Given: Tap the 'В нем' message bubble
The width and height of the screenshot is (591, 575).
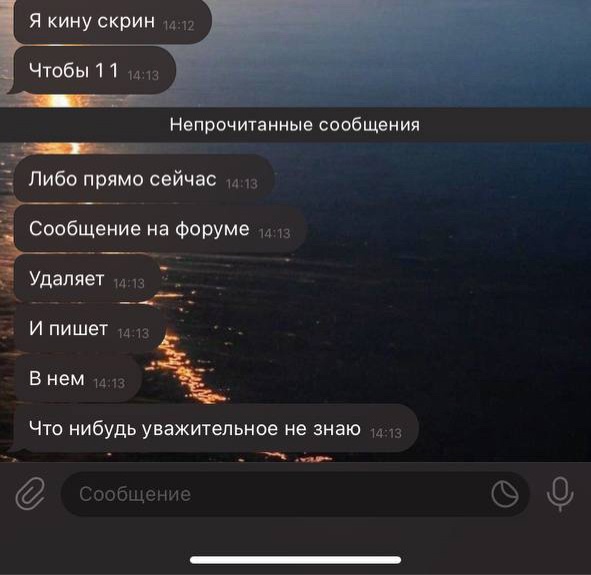Looking at the screenshot, I should click(x=78, y=378).
